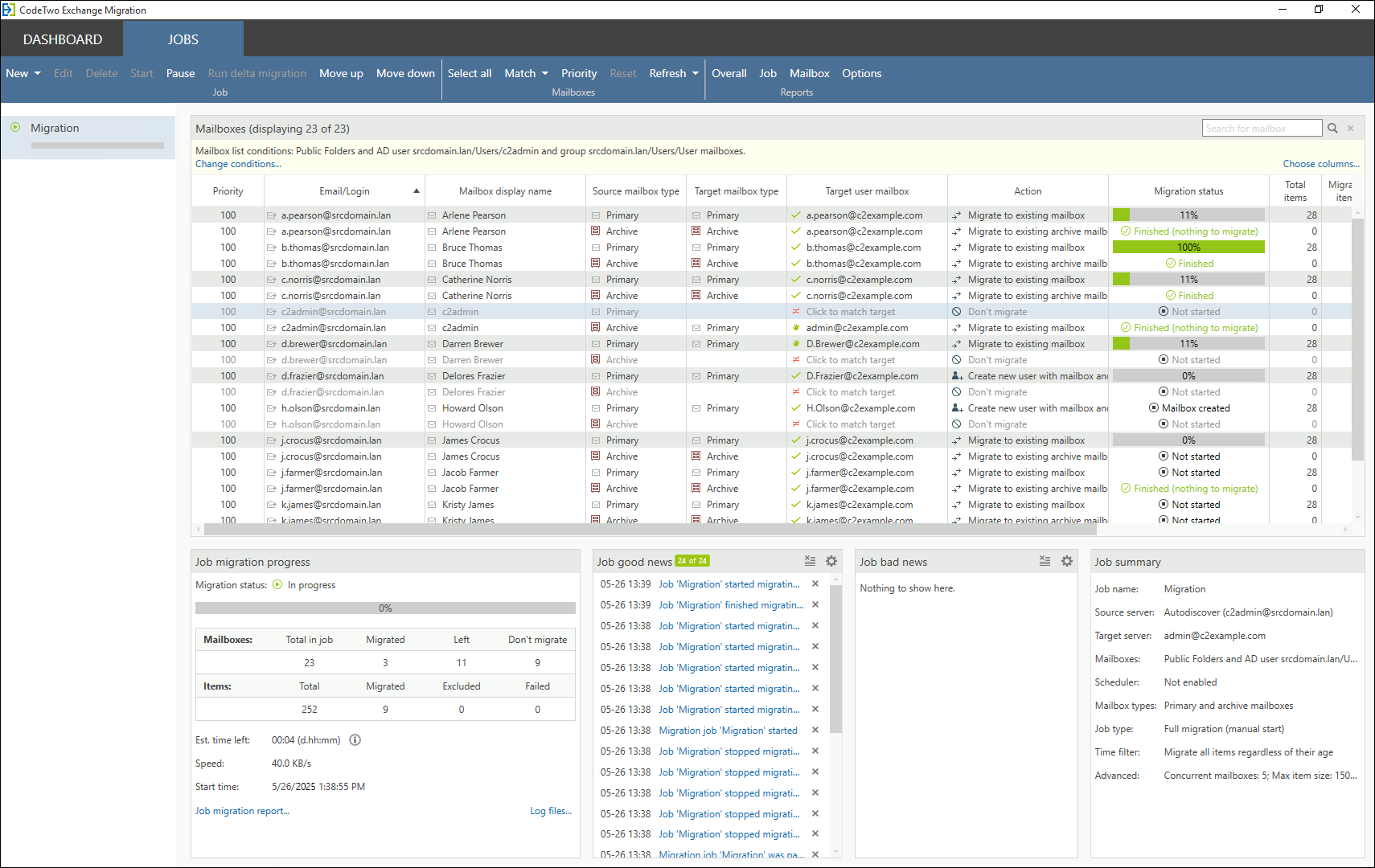Open Job bad news settings gear

tap(1067, 561)
